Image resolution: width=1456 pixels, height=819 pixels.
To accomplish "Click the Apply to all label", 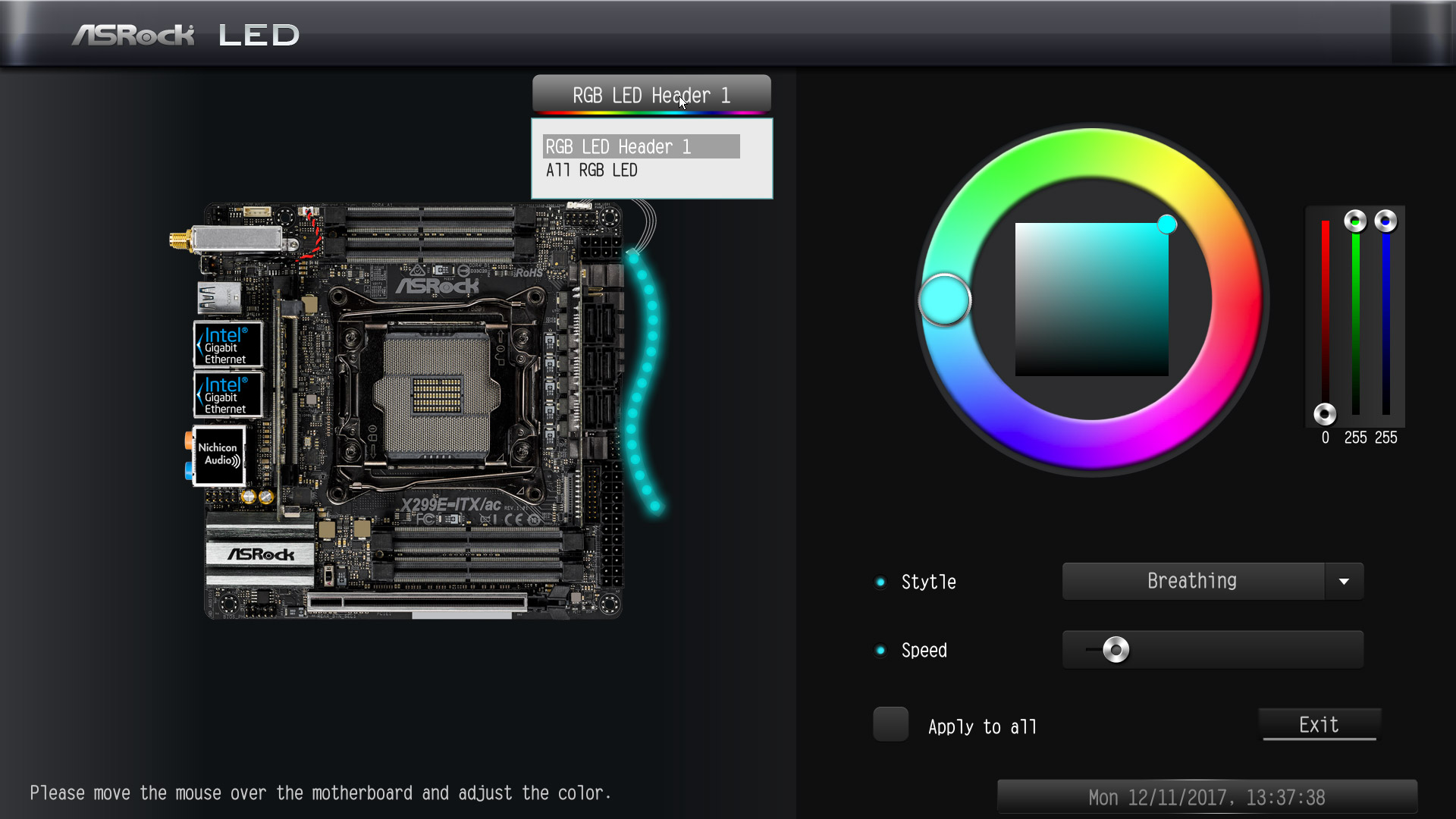I will (x=982, y=727).
